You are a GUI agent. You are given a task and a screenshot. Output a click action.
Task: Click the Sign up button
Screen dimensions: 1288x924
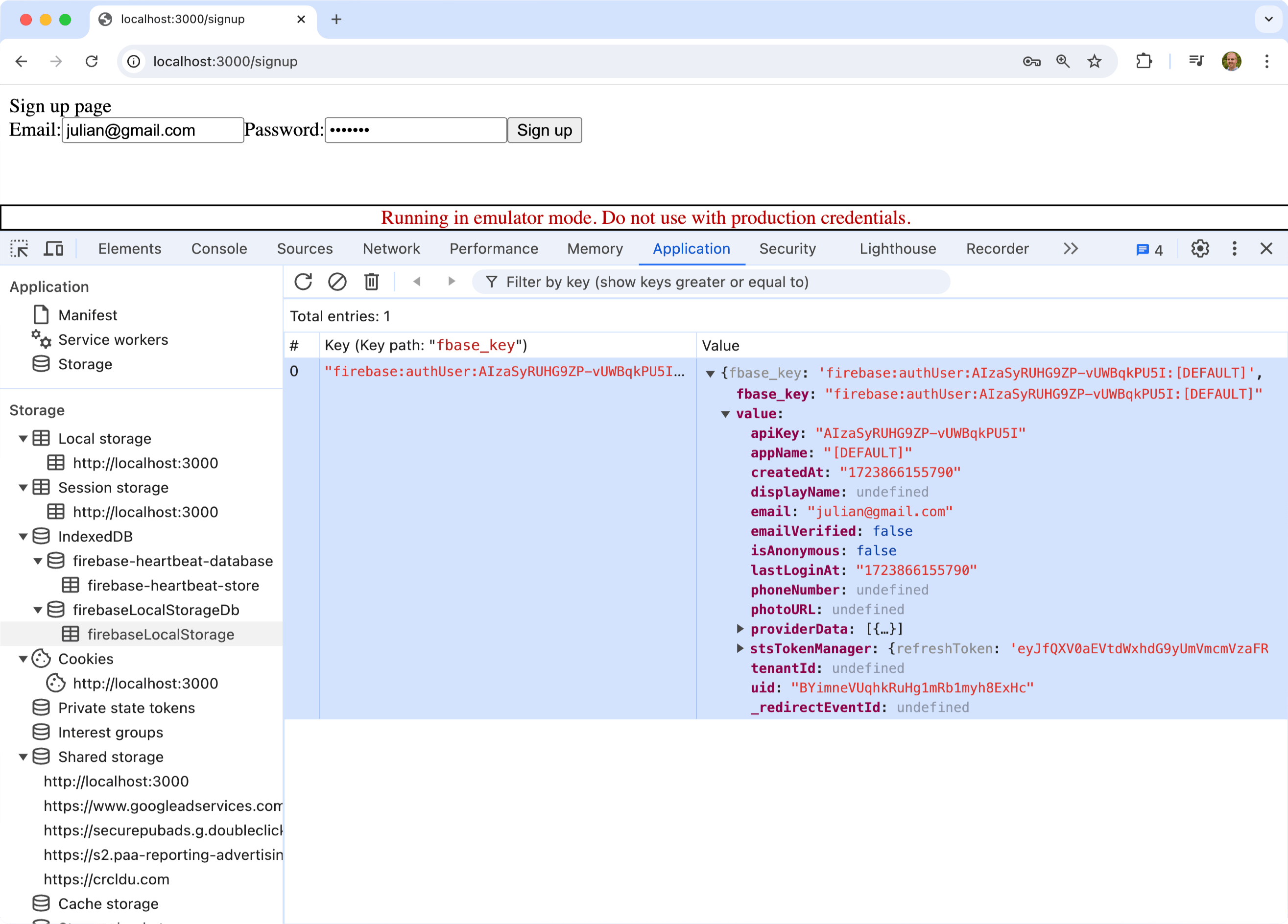click(x=544, y=129)
